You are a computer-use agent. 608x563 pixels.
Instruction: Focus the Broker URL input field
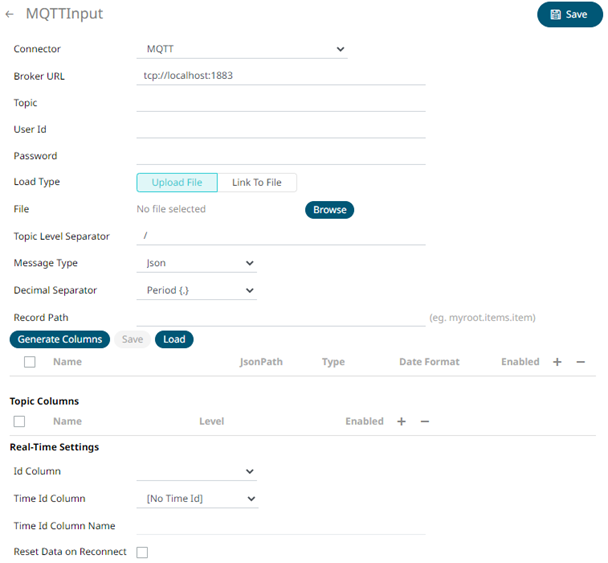[281, 76]
